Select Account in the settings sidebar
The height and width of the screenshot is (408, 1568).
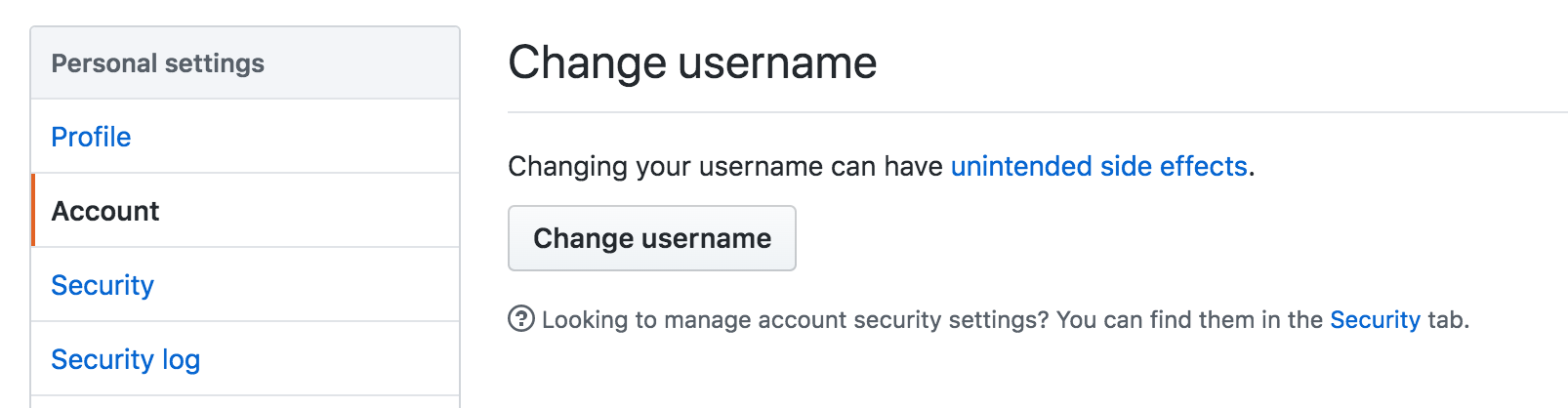[105, 211]
